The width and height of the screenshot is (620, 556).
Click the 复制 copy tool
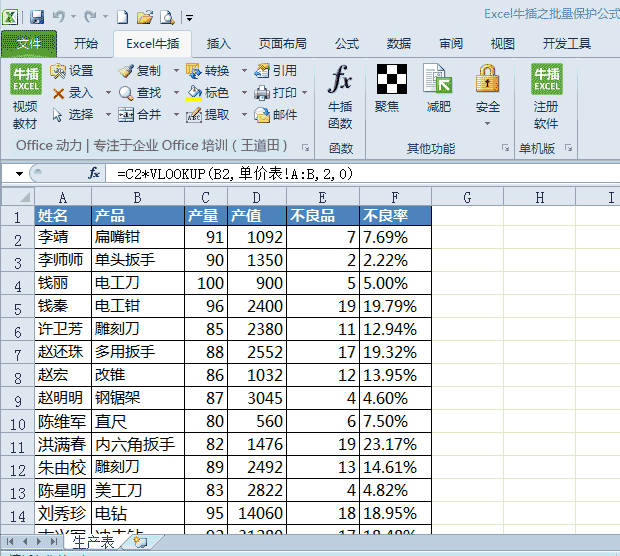[140, 71]
